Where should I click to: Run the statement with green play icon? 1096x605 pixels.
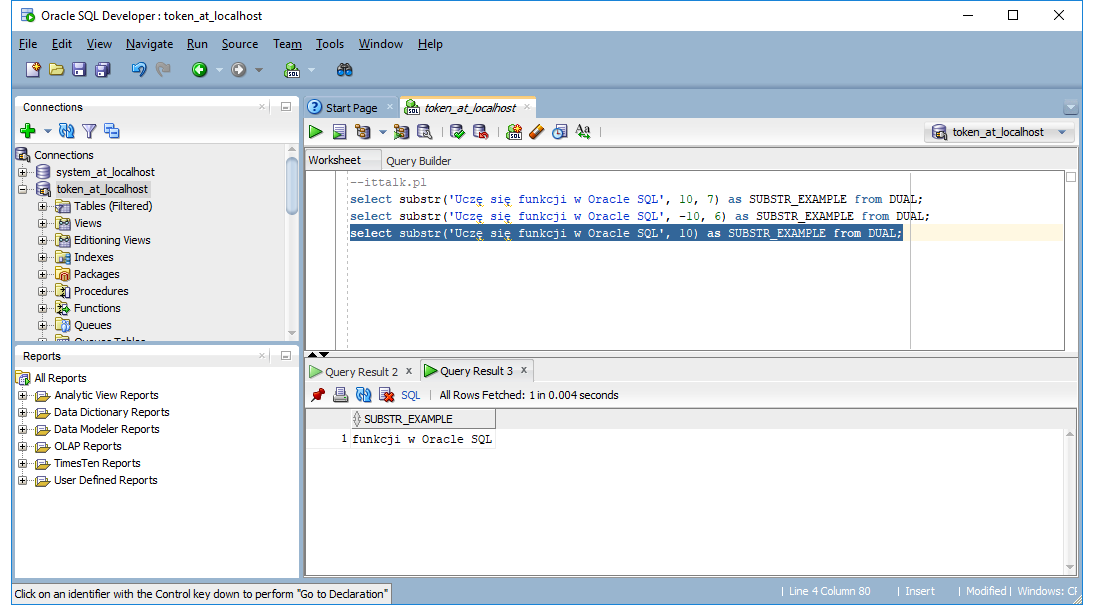tap(316, 132)
